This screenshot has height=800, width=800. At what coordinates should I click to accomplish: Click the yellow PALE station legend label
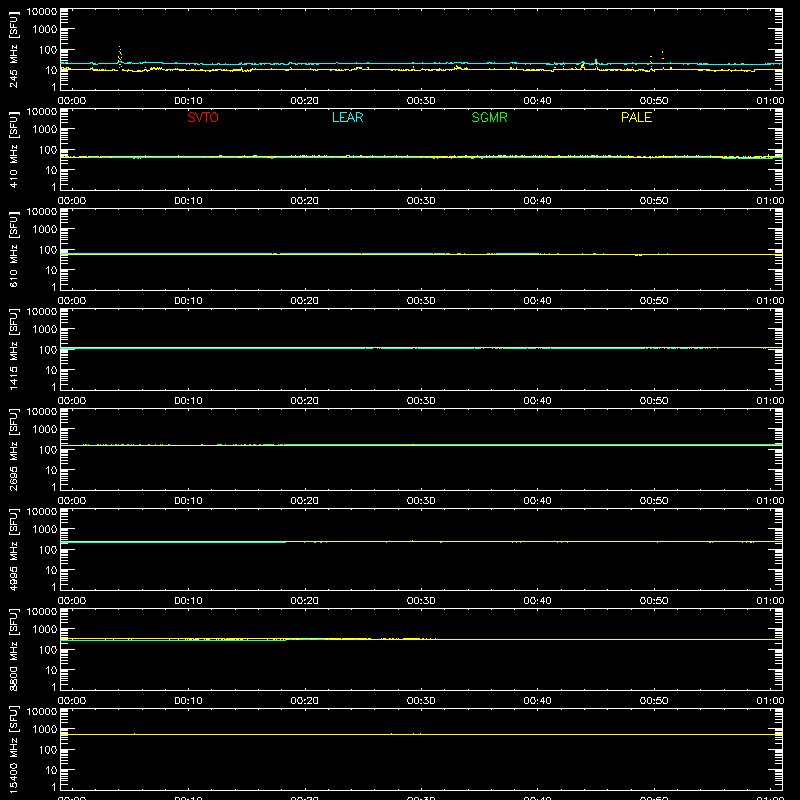coord(636,117)
